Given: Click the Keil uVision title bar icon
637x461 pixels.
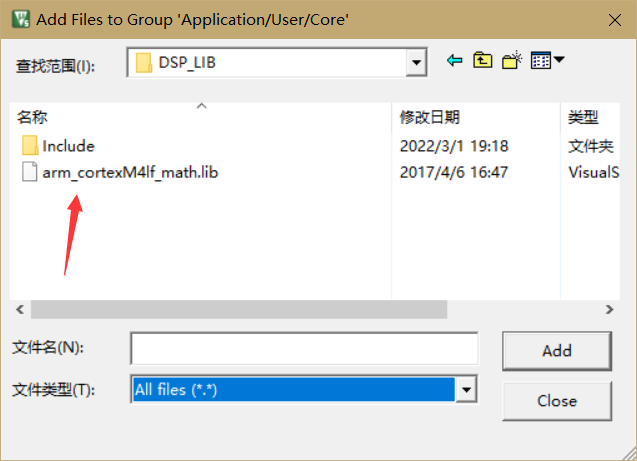Looking at the screenshot, I should click(x=21, y=19).
